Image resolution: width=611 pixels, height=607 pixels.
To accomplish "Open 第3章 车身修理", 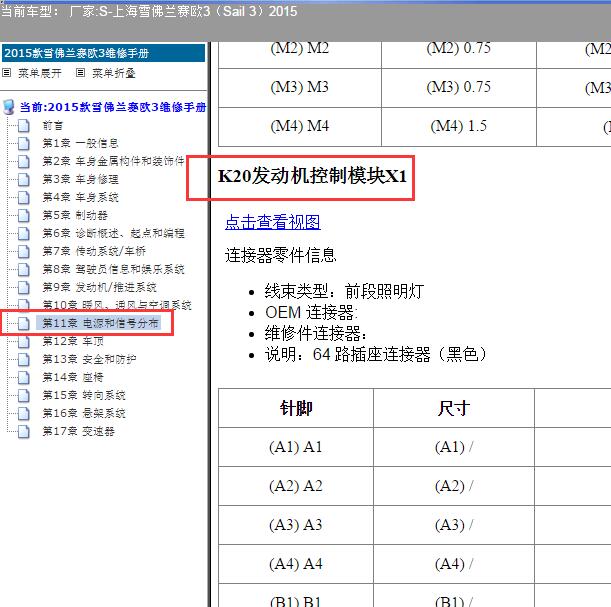I will [80, 180].
